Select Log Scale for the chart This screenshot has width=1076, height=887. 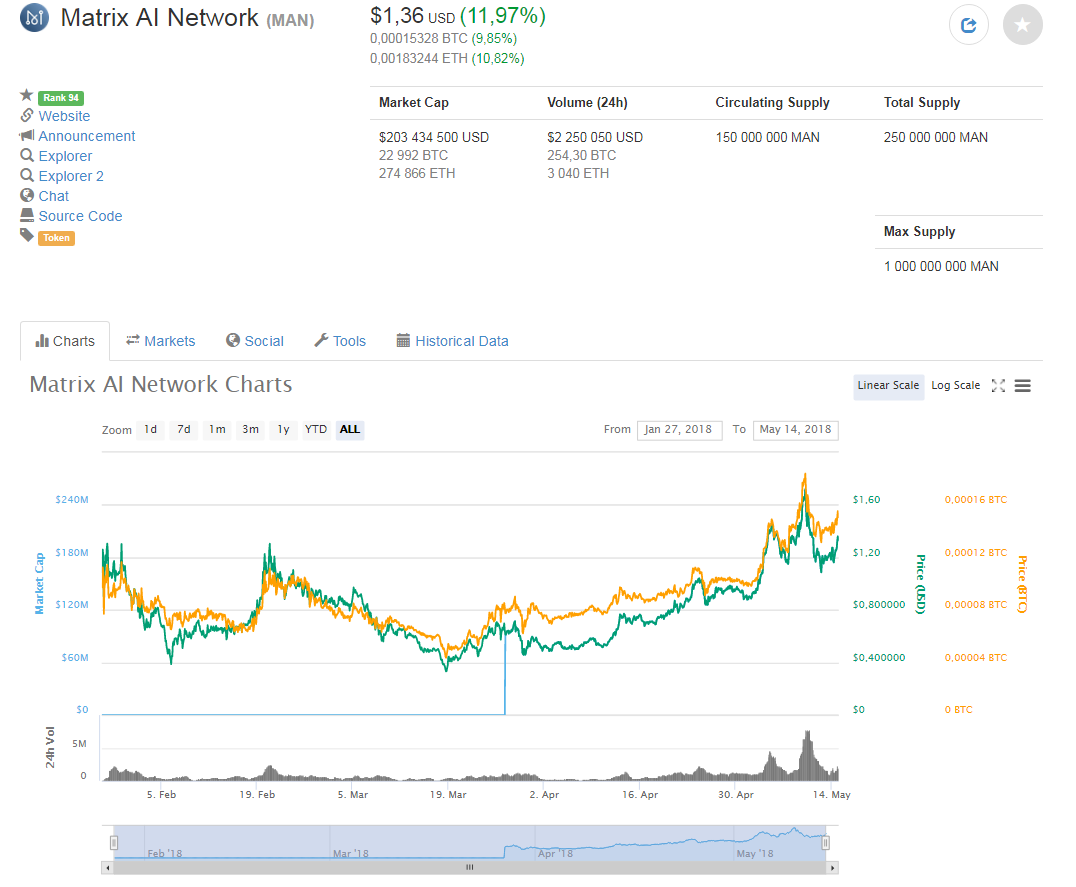[955, 386]
